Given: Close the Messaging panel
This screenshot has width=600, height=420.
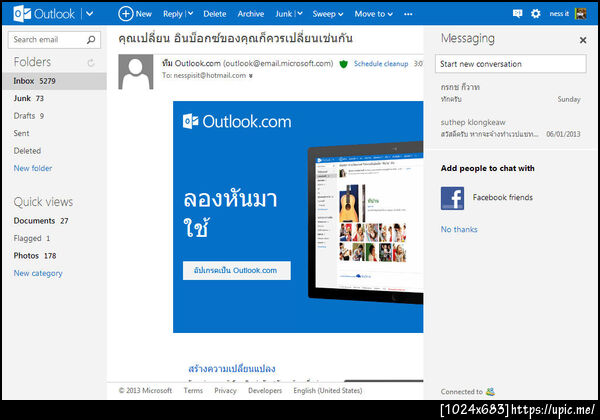Looking at the screenshot, I should pos(583,40).
